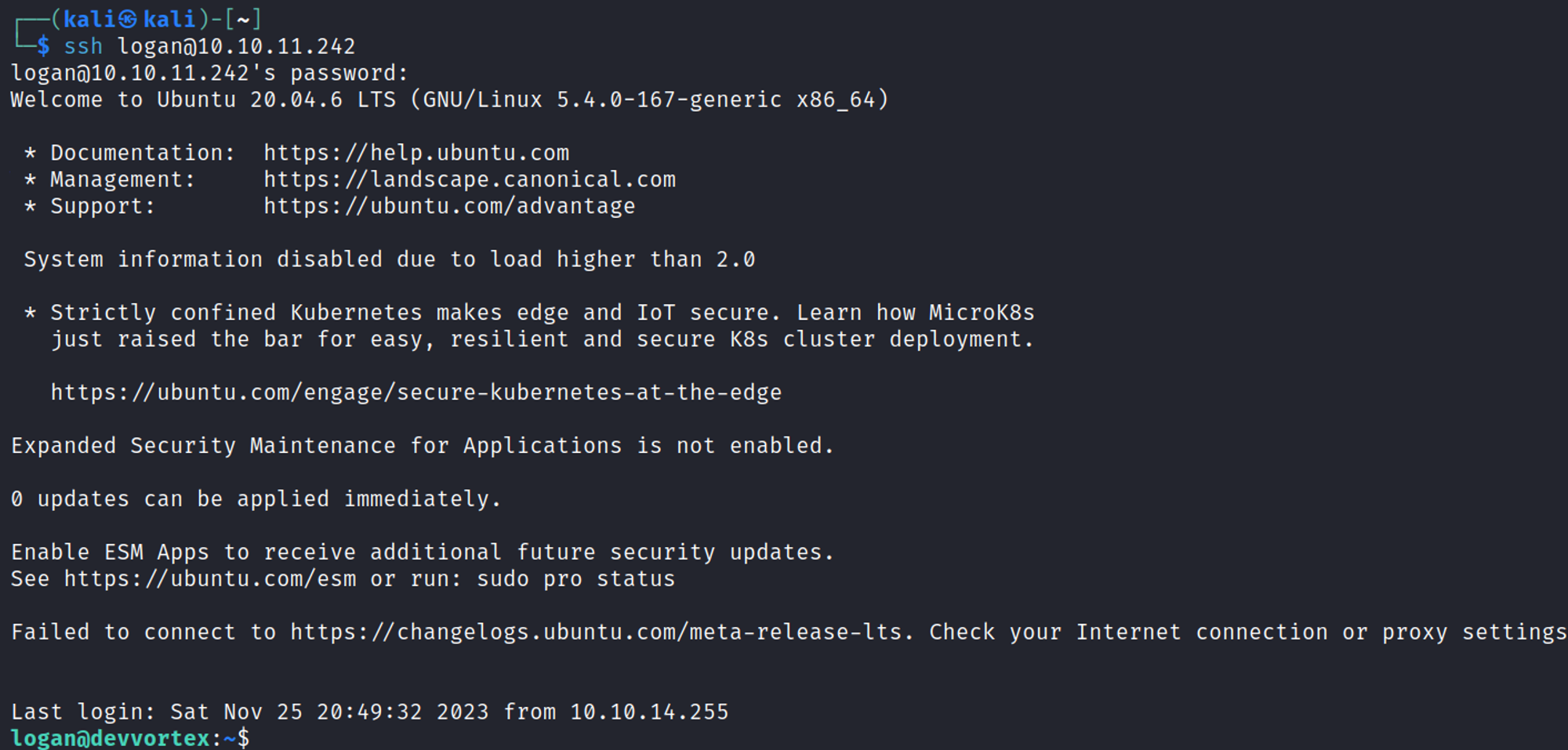Click the changelogs.ubuntu.com meta-release-lts URL
1568x750 pixels.
(601, 632)
